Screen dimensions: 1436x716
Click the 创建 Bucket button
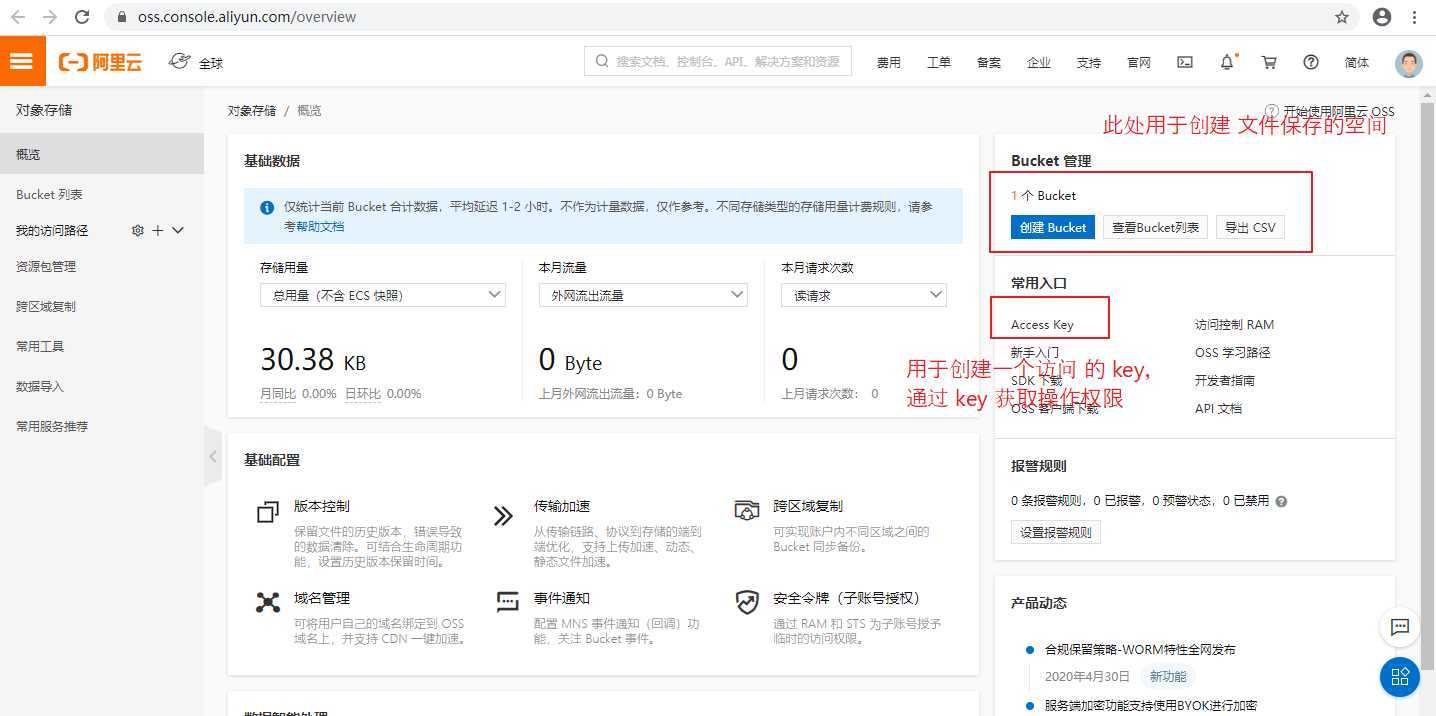click(x=1053, y=227)
